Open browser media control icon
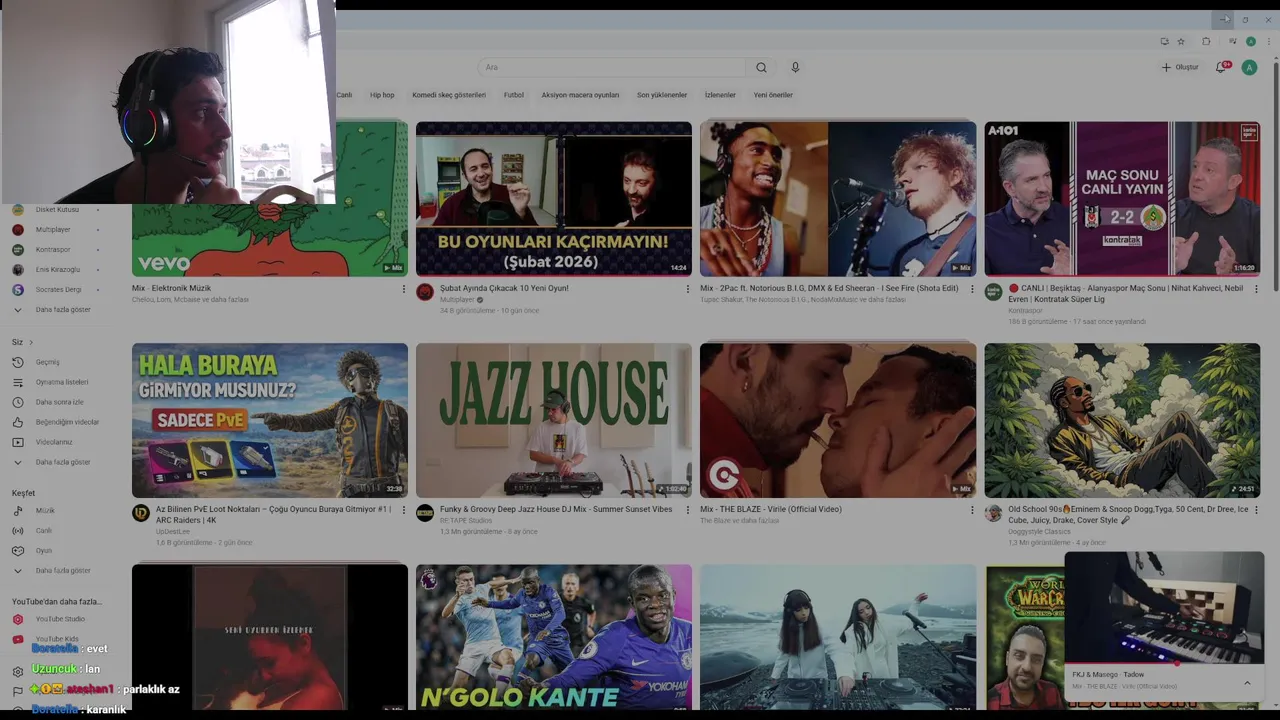 (1231, 41)
